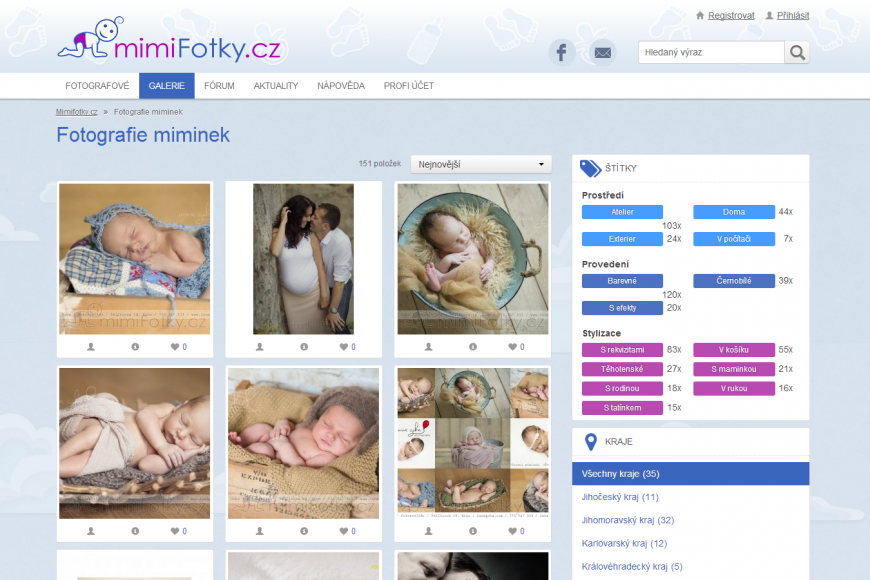Open the Fotografové menu item
870x580 pixels.
click(97, 86)
